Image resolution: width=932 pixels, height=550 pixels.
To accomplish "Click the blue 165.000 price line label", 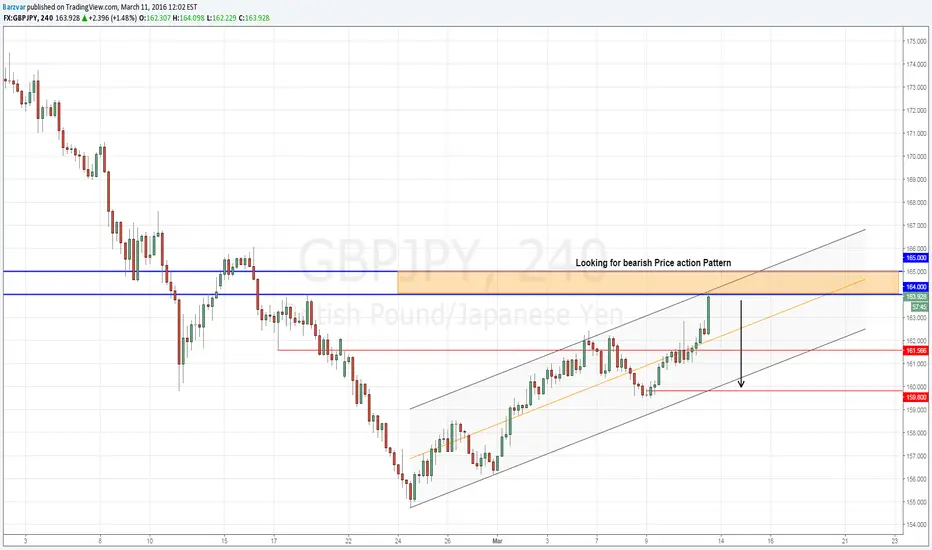I will (x=915, y=258).
